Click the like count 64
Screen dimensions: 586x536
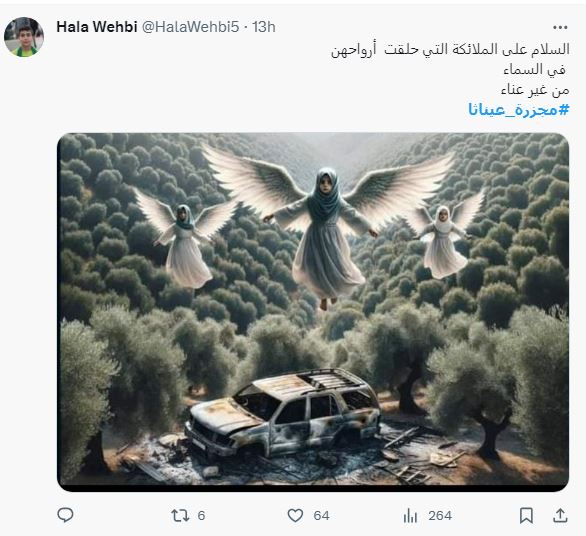coord(321,515)
